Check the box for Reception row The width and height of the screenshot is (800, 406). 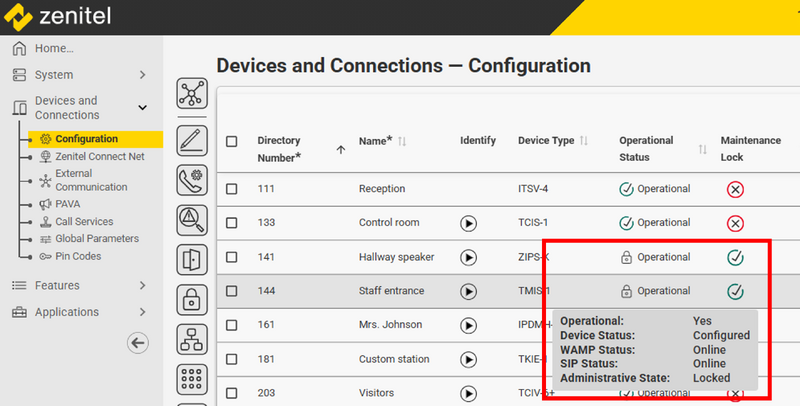[x=232, y=189]
